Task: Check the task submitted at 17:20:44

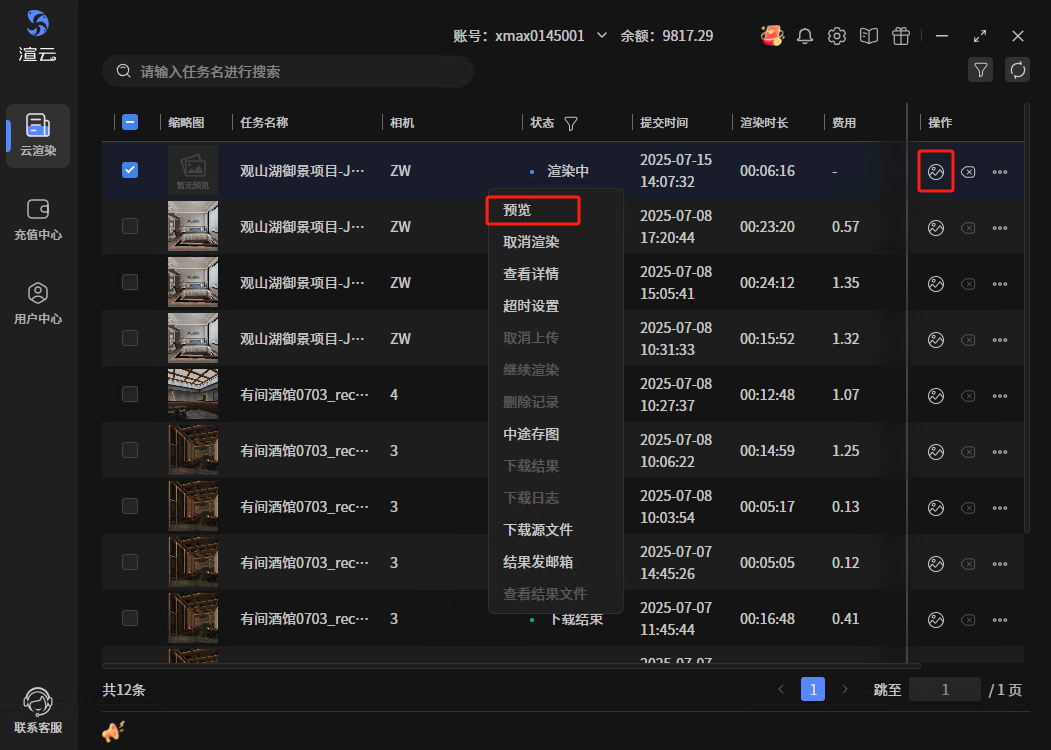Action: click(130, 226)
